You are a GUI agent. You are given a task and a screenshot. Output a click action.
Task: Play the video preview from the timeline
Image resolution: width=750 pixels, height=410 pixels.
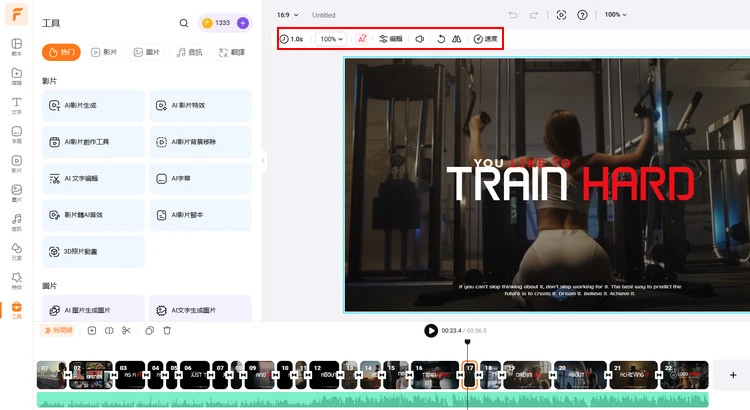[x=431, y=331]
